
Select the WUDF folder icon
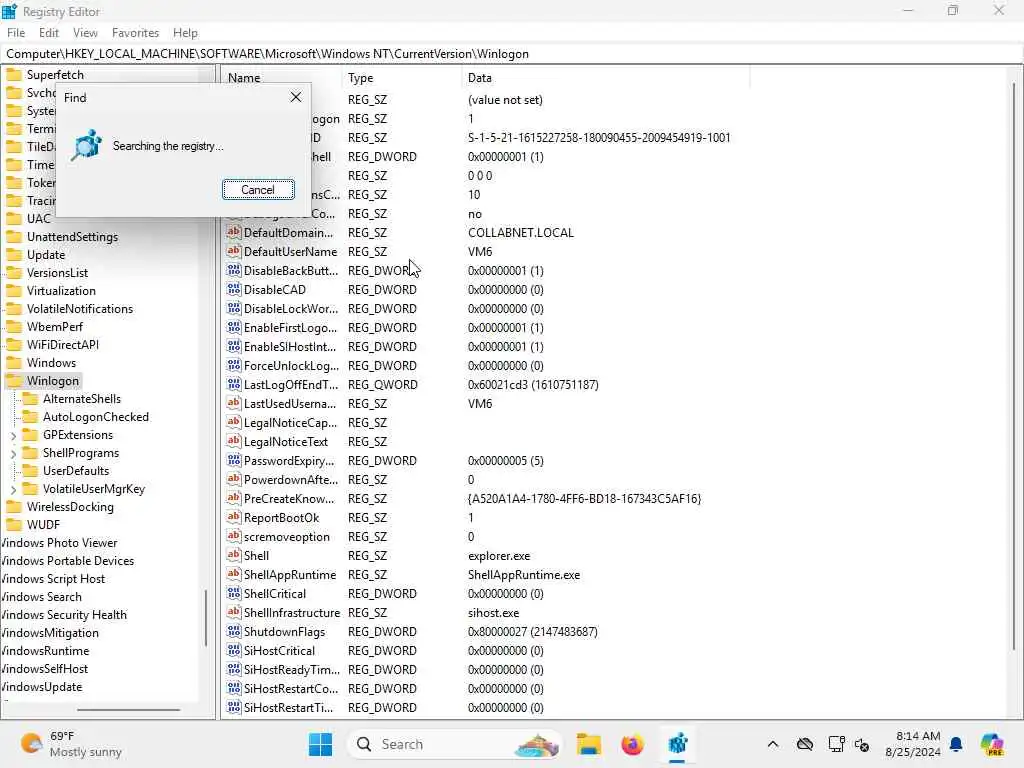(x=14, y=524)
